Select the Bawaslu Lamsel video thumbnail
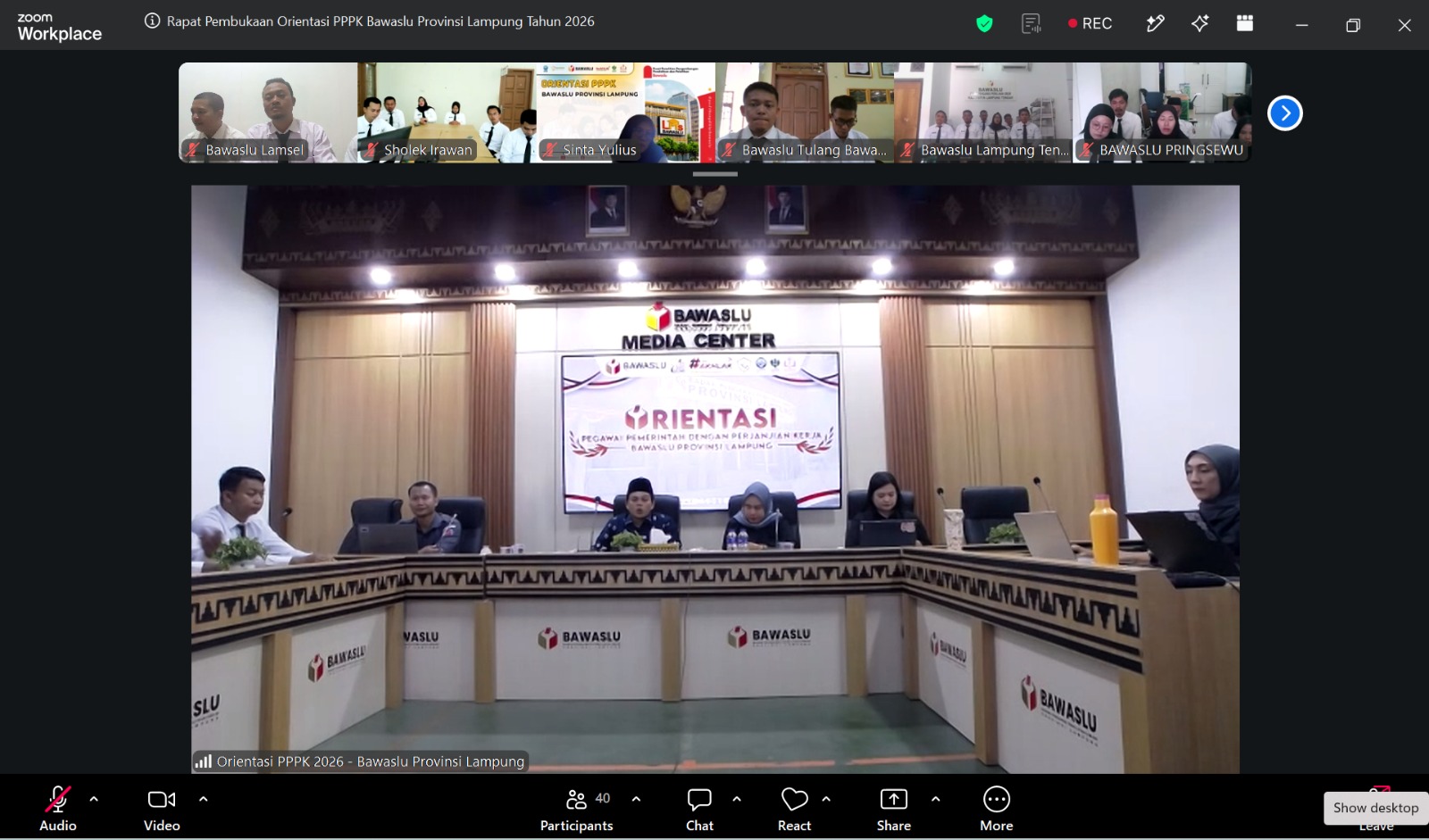The width and height of the screenshot is (1429, 840). click(x=268, y=112)
